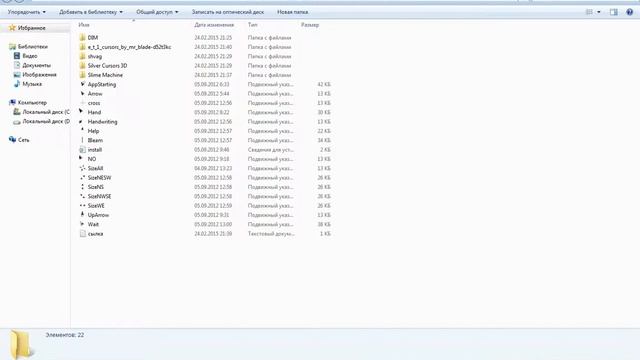Image resolution: width=640 pixels, height=360 pixels.
Task: Select the Arrow cursor file icon
Action: [82, 94]
